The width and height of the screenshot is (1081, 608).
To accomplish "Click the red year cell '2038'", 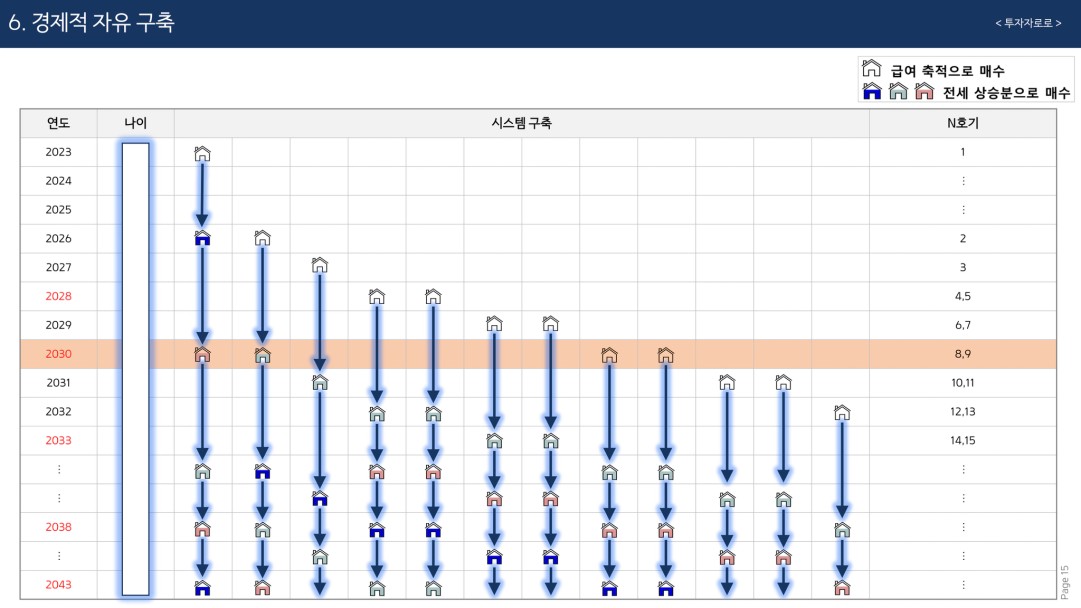I will point(59,527).
